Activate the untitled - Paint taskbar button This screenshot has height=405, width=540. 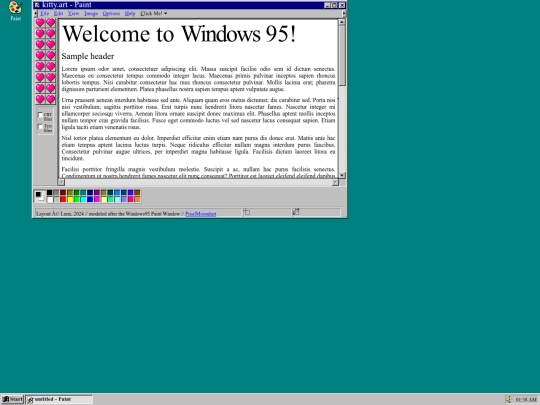coord(59,399)
